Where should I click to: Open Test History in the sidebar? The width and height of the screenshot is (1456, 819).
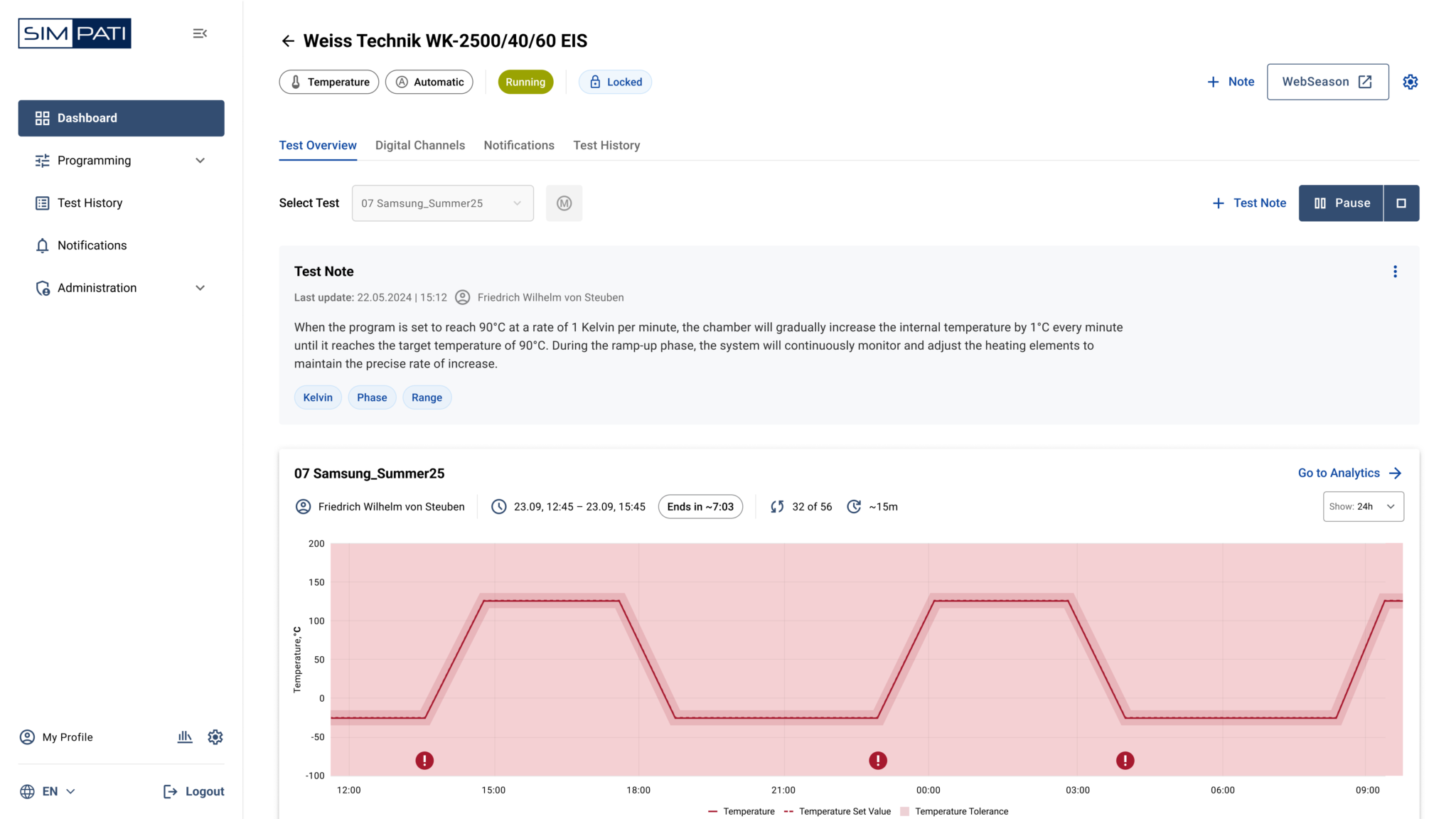point(122,203)
